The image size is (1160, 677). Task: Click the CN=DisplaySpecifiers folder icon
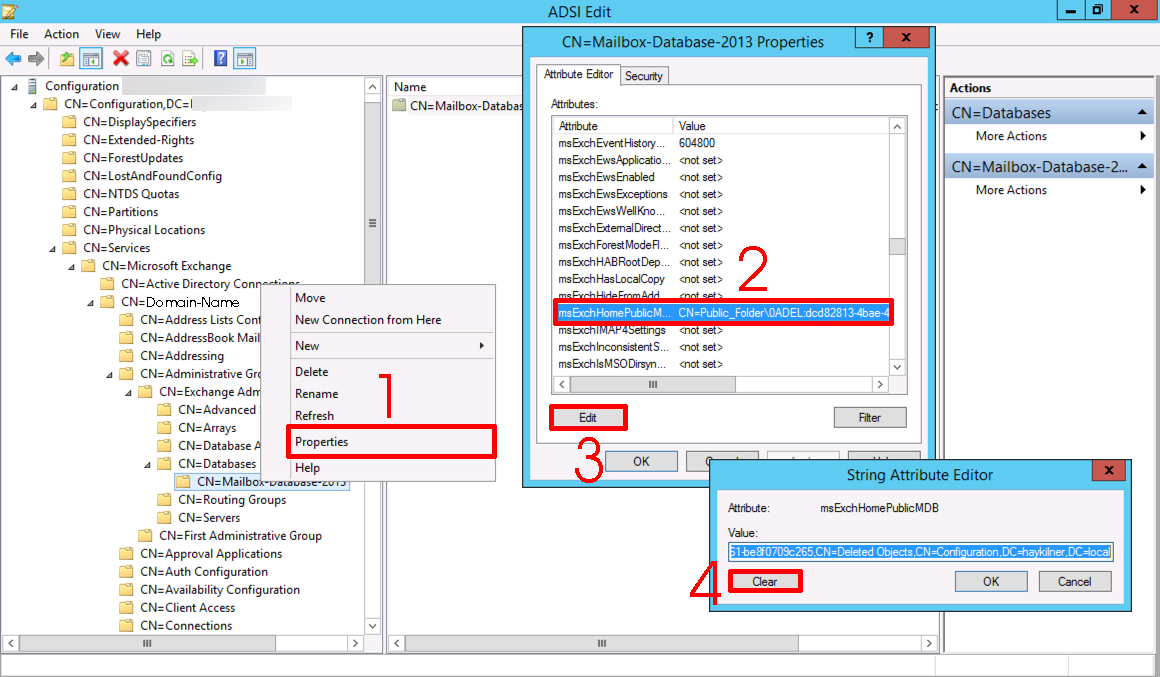(70, 121)
